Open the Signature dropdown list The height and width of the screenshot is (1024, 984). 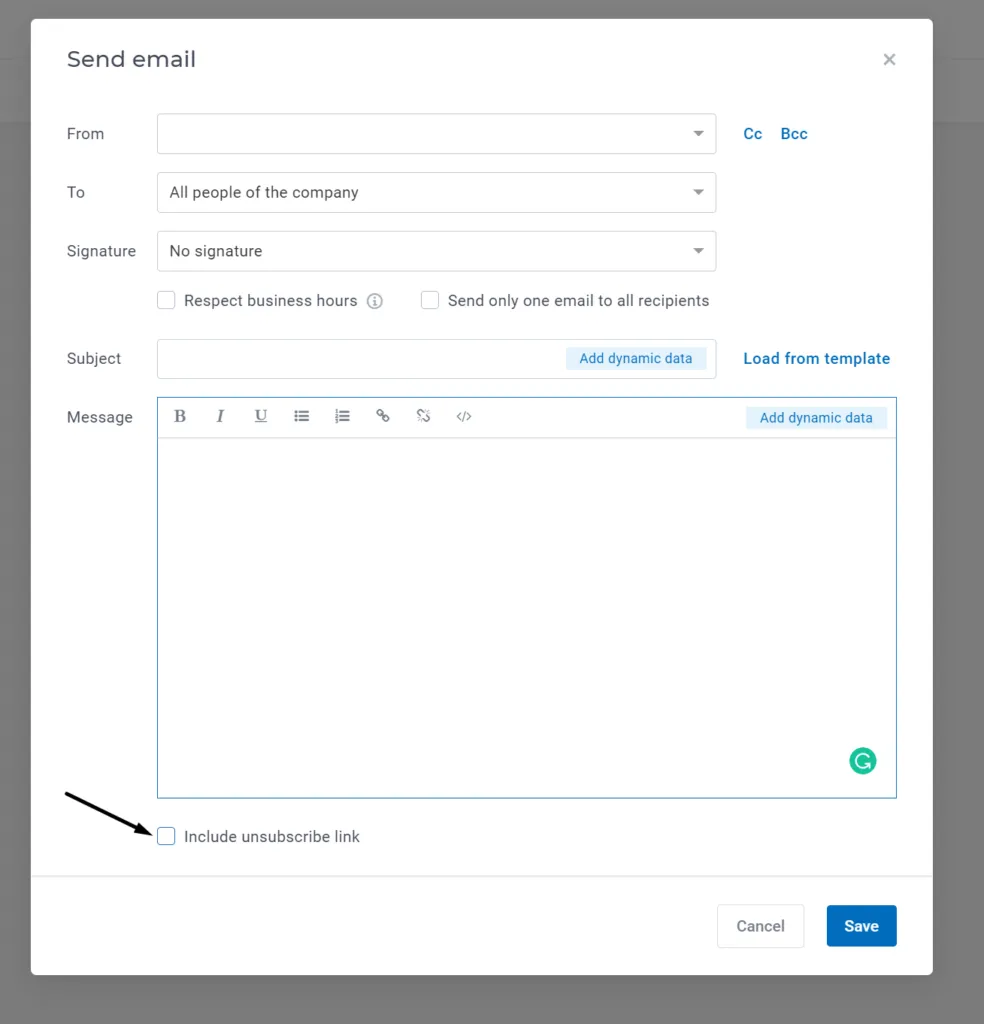(436, 251)
